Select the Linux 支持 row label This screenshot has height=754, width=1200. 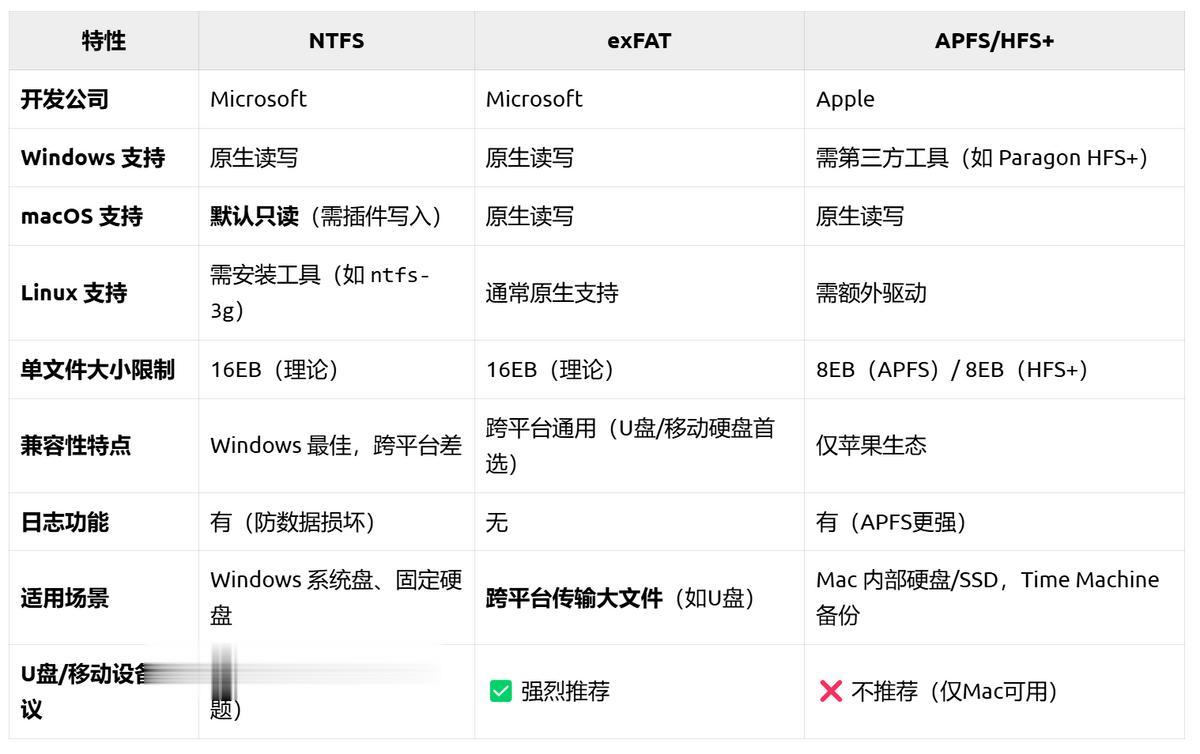(x=74, y=293)
